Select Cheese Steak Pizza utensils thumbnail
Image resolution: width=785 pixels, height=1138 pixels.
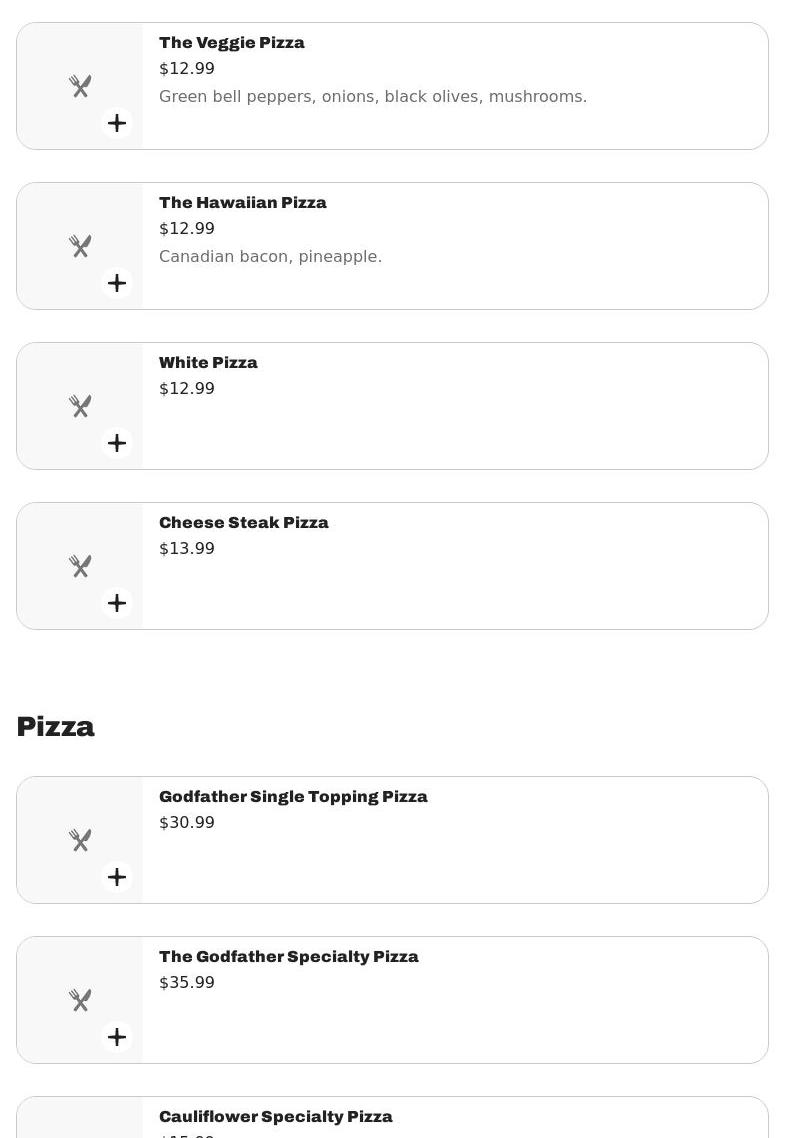[80, 566]
